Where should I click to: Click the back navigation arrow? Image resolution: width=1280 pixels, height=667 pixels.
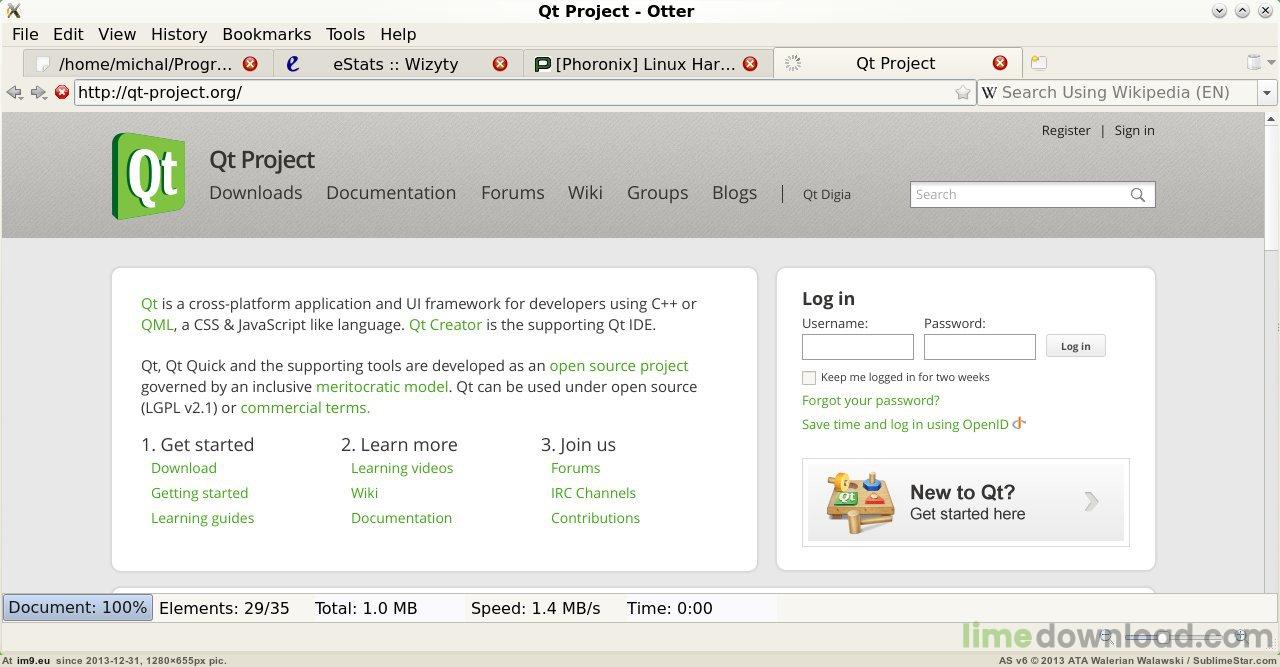pos(14,92)
